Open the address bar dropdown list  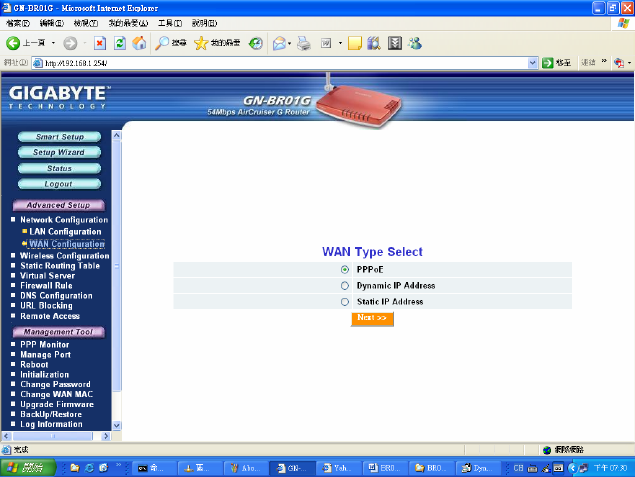tap(533, 63)
